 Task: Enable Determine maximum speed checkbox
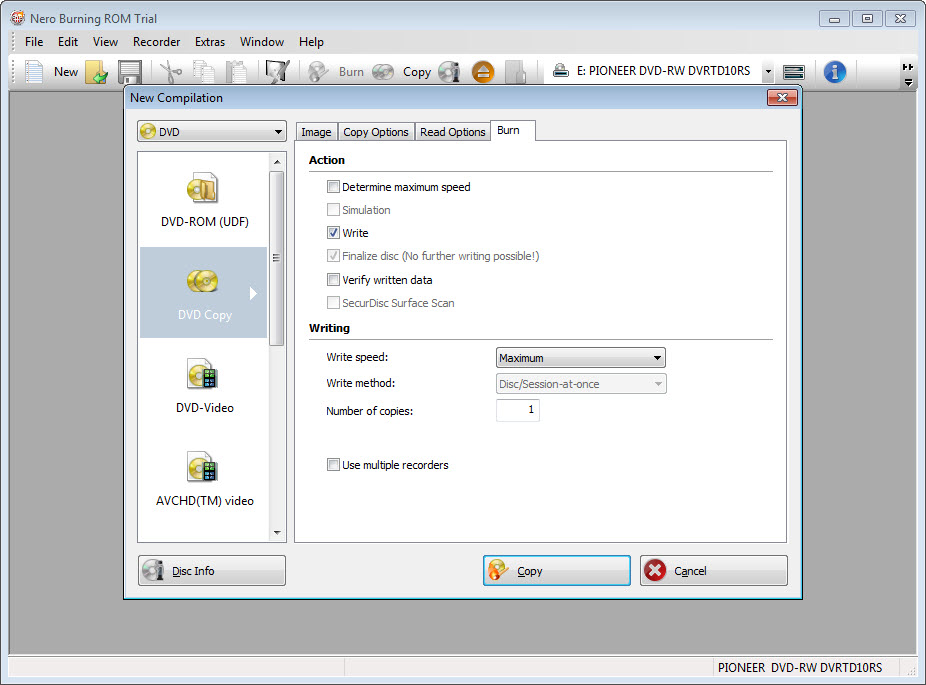pos(334,187)
